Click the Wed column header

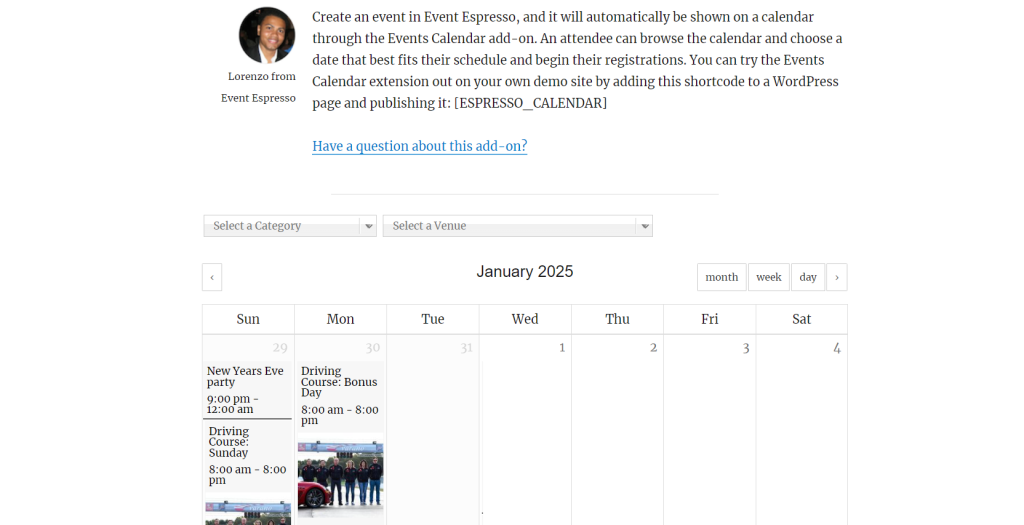(525, 319)
